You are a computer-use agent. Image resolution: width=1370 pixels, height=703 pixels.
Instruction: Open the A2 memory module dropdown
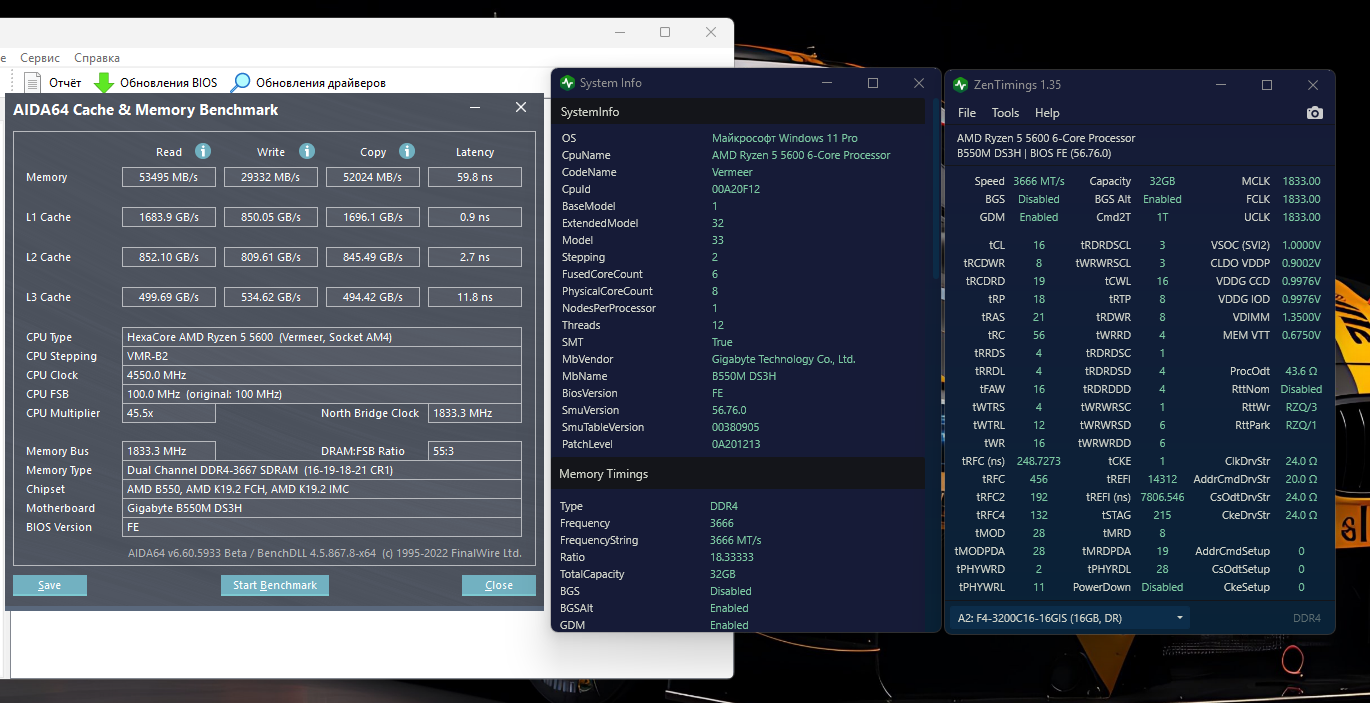point(1069,618)
